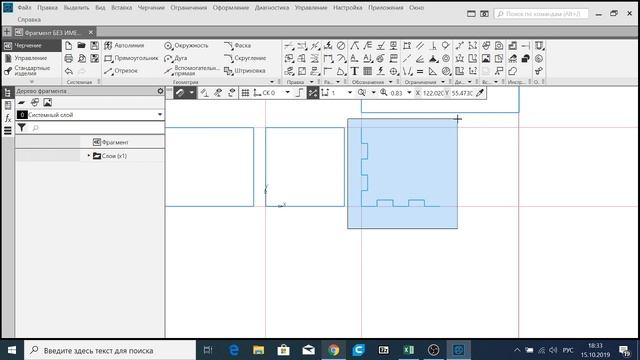Click the undo arrow icon

[x=69, y=71]
